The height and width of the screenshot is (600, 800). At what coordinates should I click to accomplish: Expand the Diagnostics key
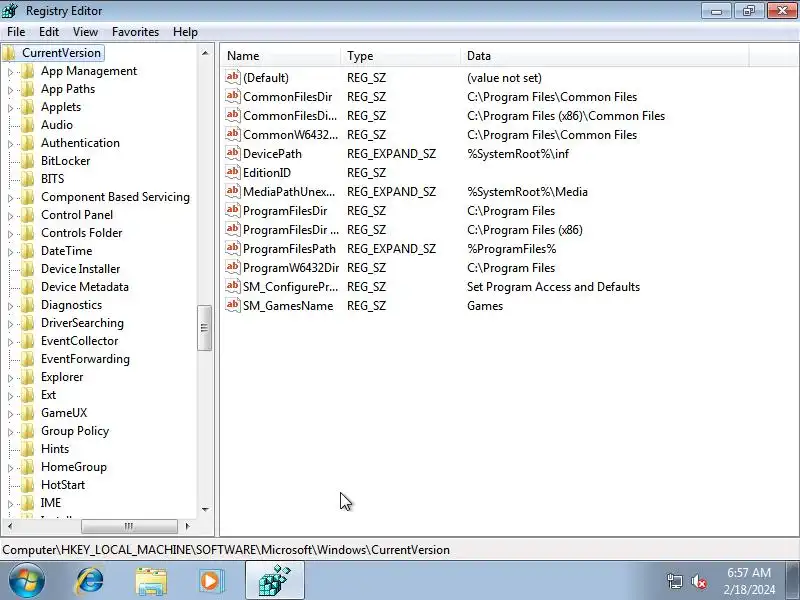click(x=10, y=306)
